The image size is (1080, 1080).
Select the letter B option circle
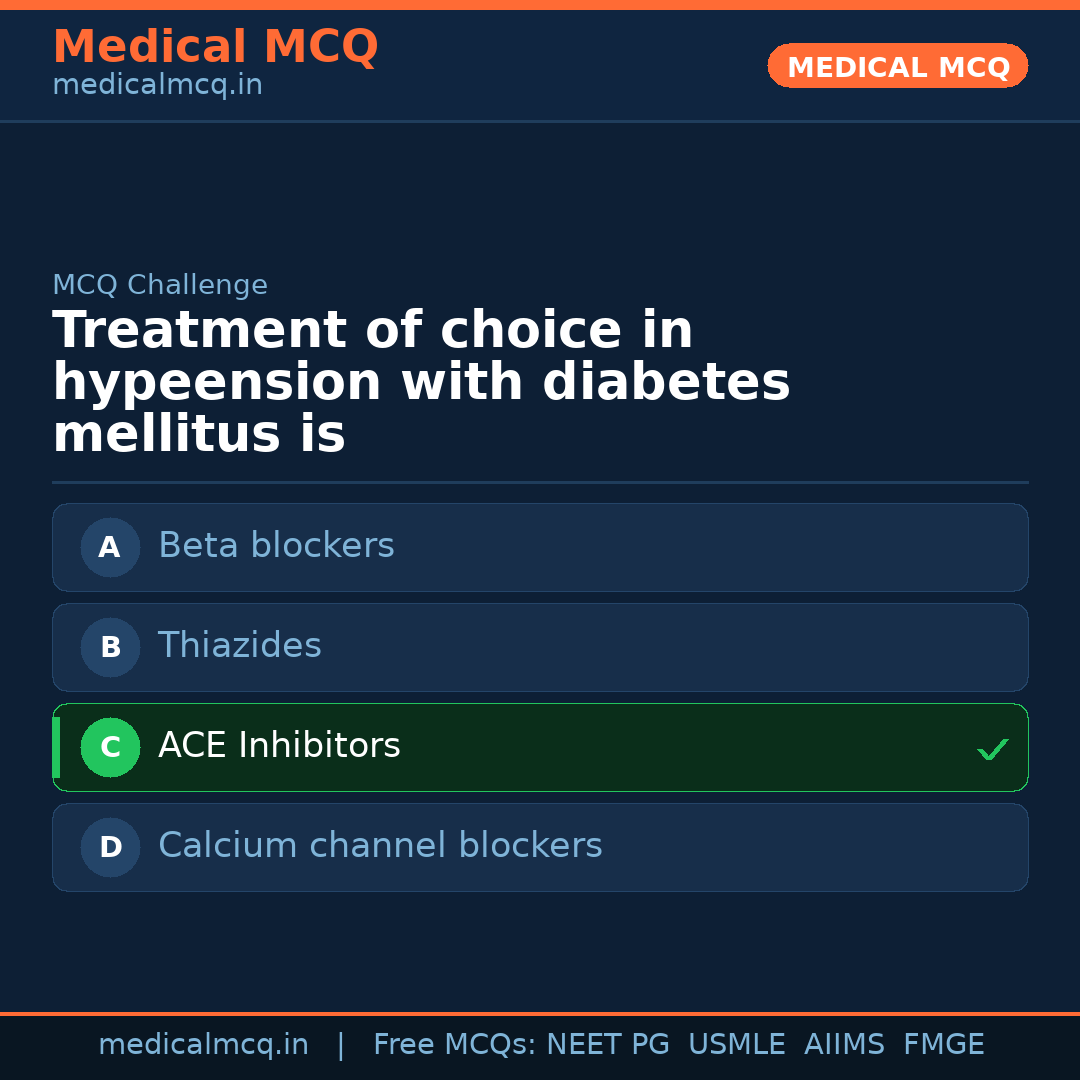click(x=110, y=647)
